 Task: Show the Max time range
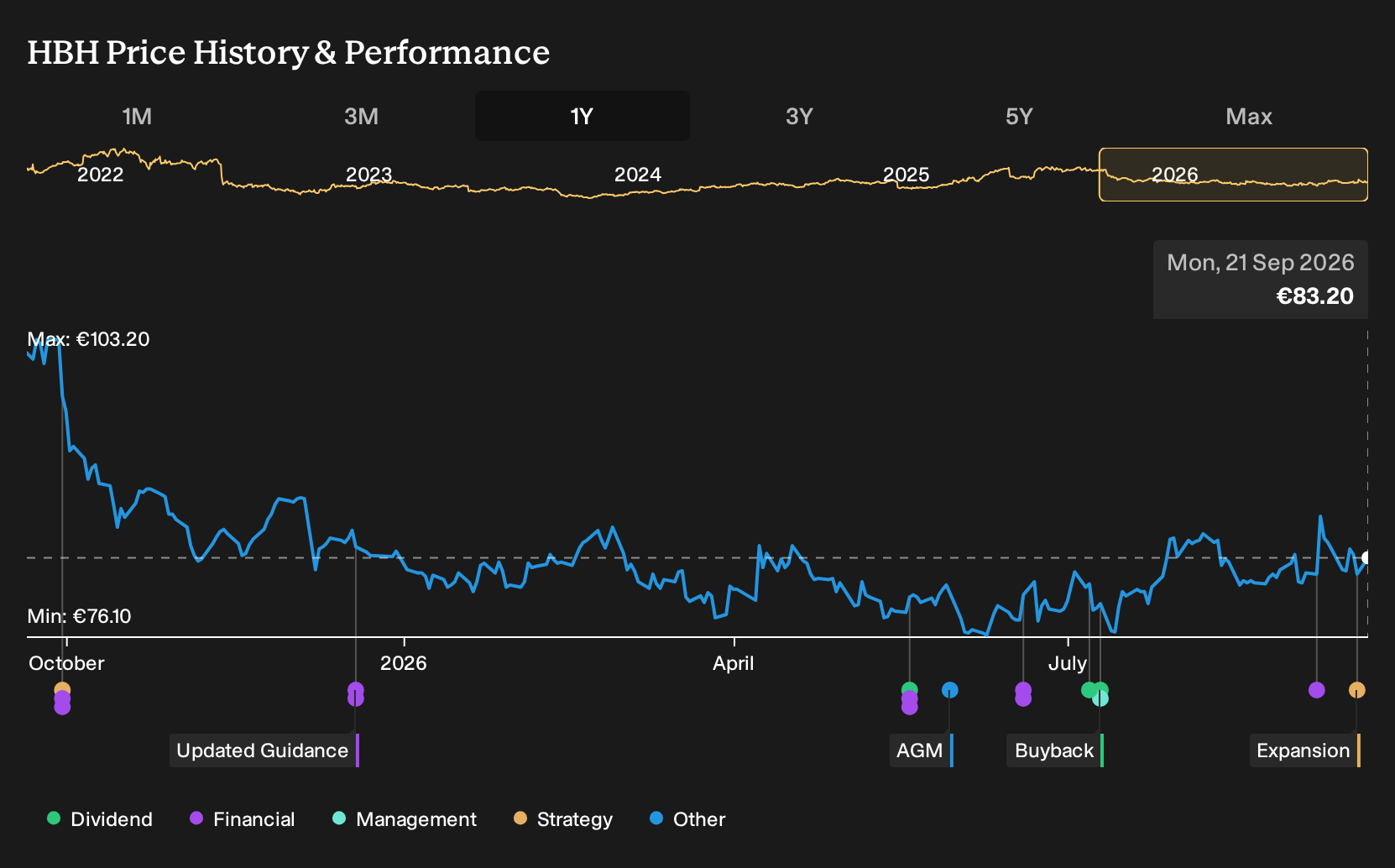[1249, 116]
